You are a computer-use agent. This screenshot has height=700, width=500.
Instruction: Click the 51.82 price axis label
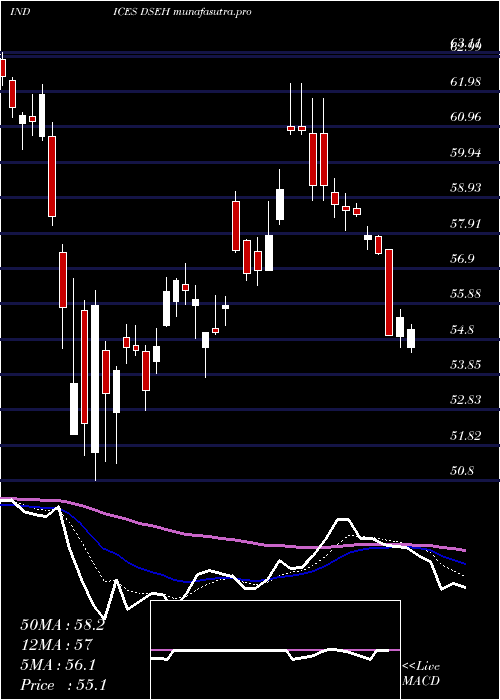pyautogui.click(x=466, y=436)
